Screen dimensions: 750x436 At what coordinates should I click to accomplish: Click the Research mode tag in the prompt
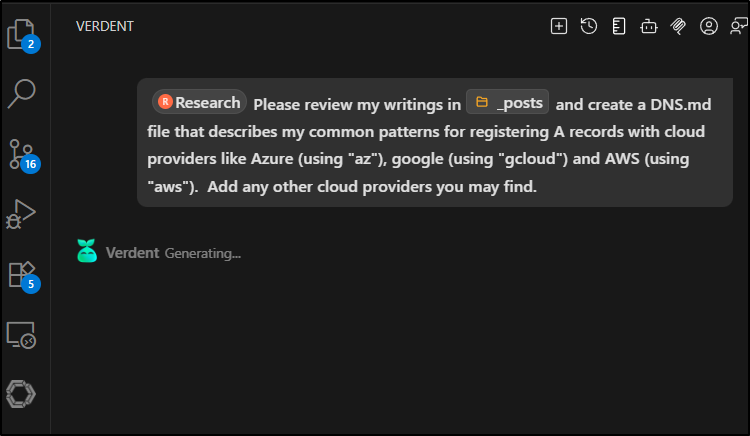199,102
